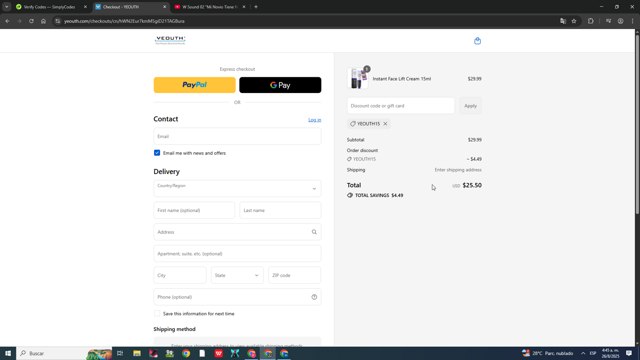Open File Explorer from the taskbar

point(137,353)
